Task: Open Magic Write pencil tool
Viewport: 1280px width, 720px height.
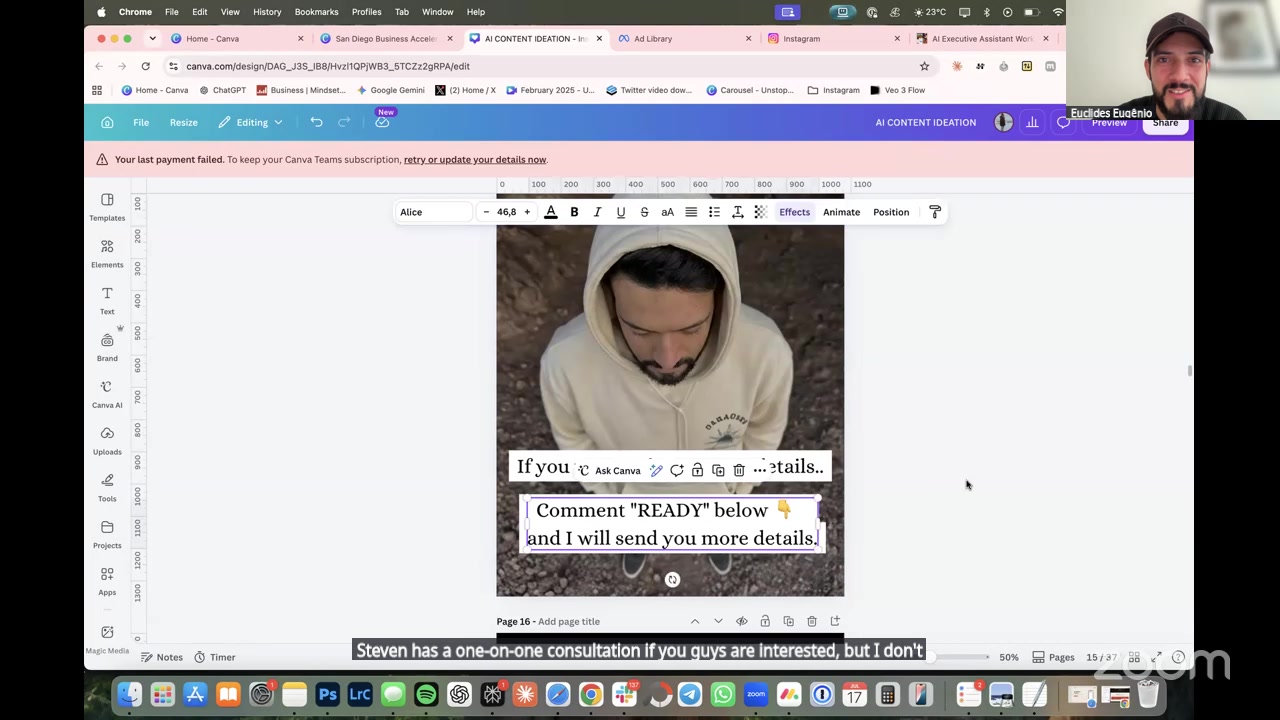Action: click(656, 470)
